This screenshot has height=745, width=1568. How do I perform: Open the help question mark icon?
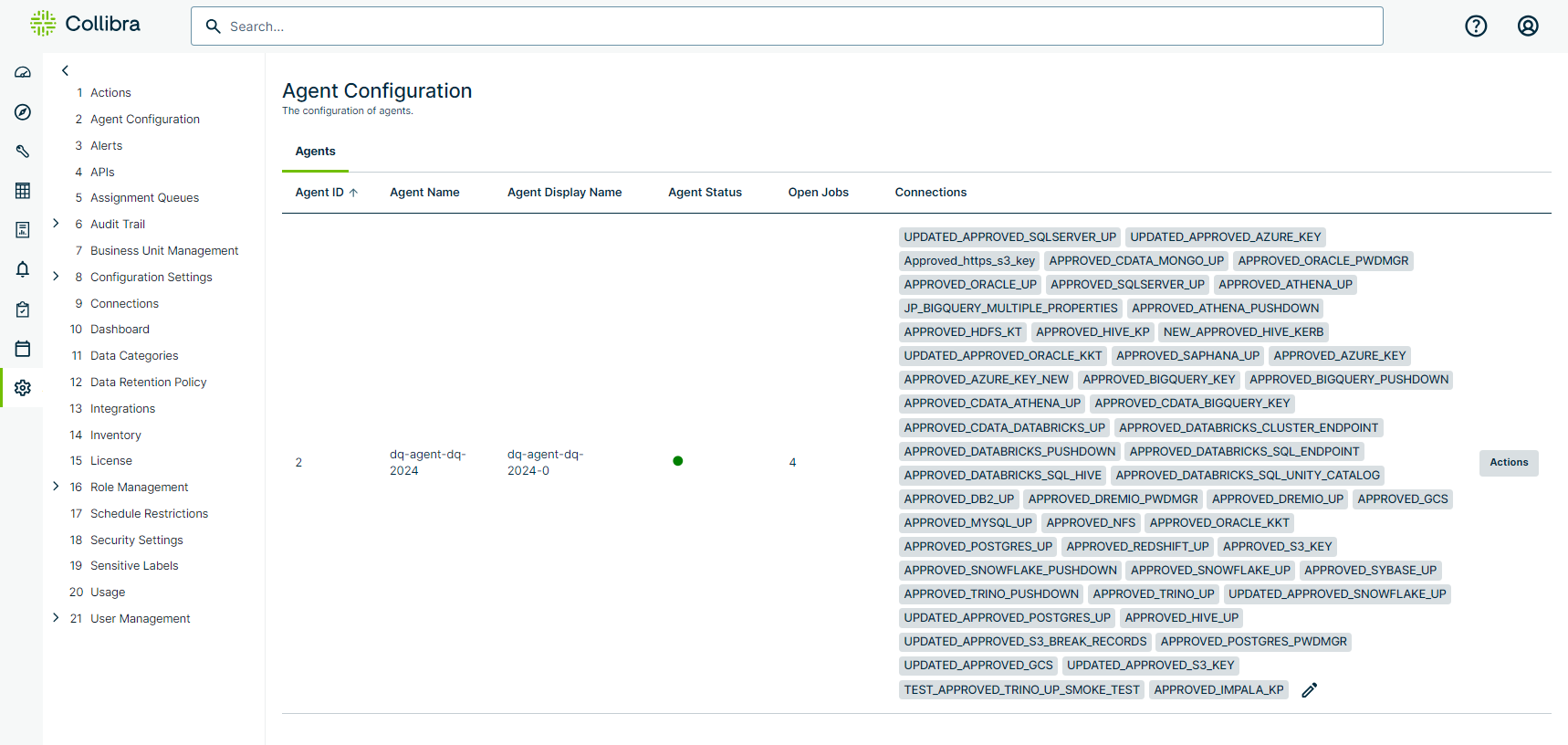[x=1476, y=26]
